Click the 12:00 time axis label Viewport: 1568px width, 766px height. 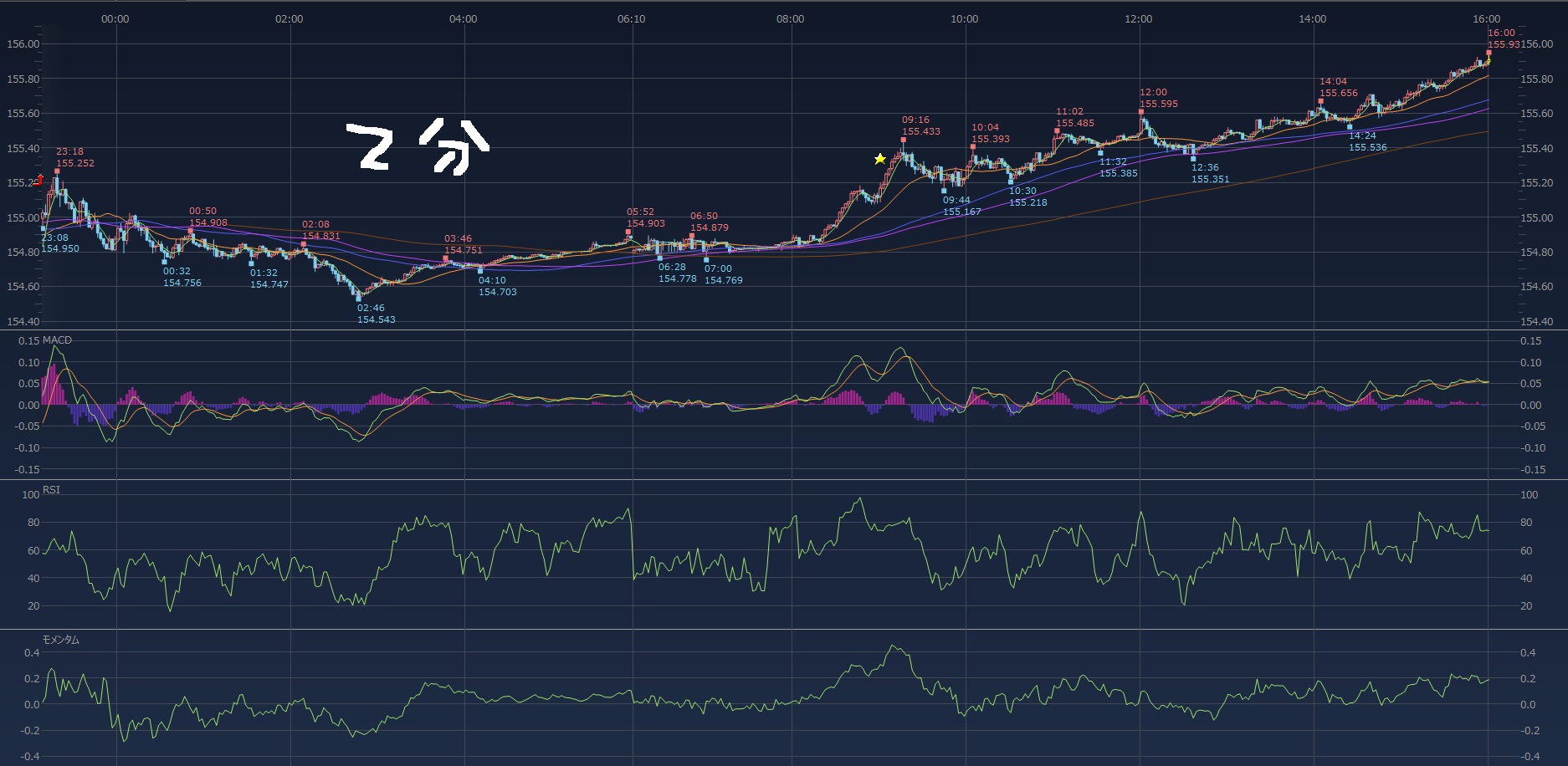pyautogui.click(x=1138, y=18)
